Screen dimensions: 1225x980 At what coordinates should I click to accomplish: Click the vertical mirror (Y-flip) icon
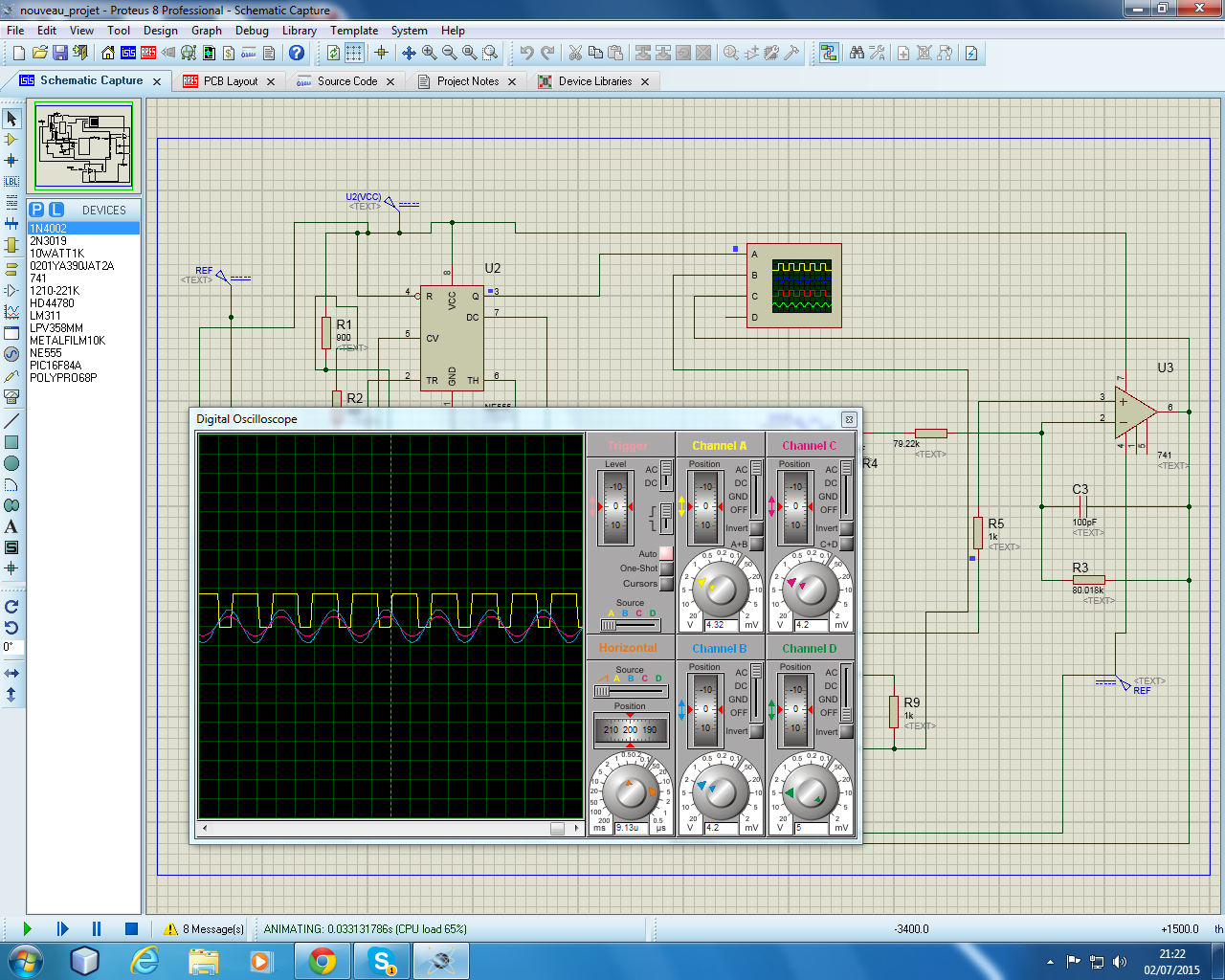pyautogui.click(x=11, y=695)
